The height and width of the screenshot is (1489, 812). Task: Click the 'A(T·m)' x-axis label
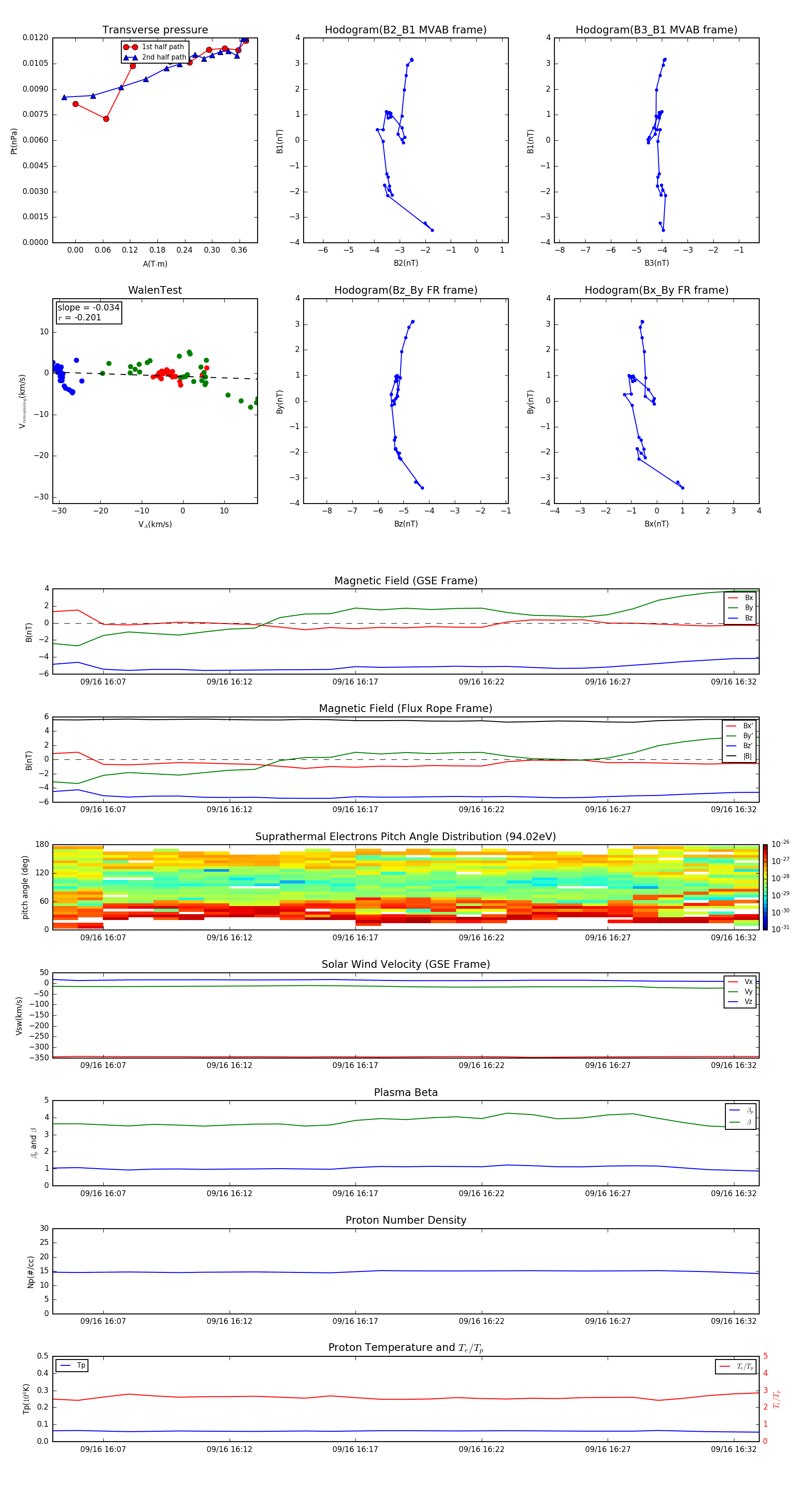(x=155, y=264)
